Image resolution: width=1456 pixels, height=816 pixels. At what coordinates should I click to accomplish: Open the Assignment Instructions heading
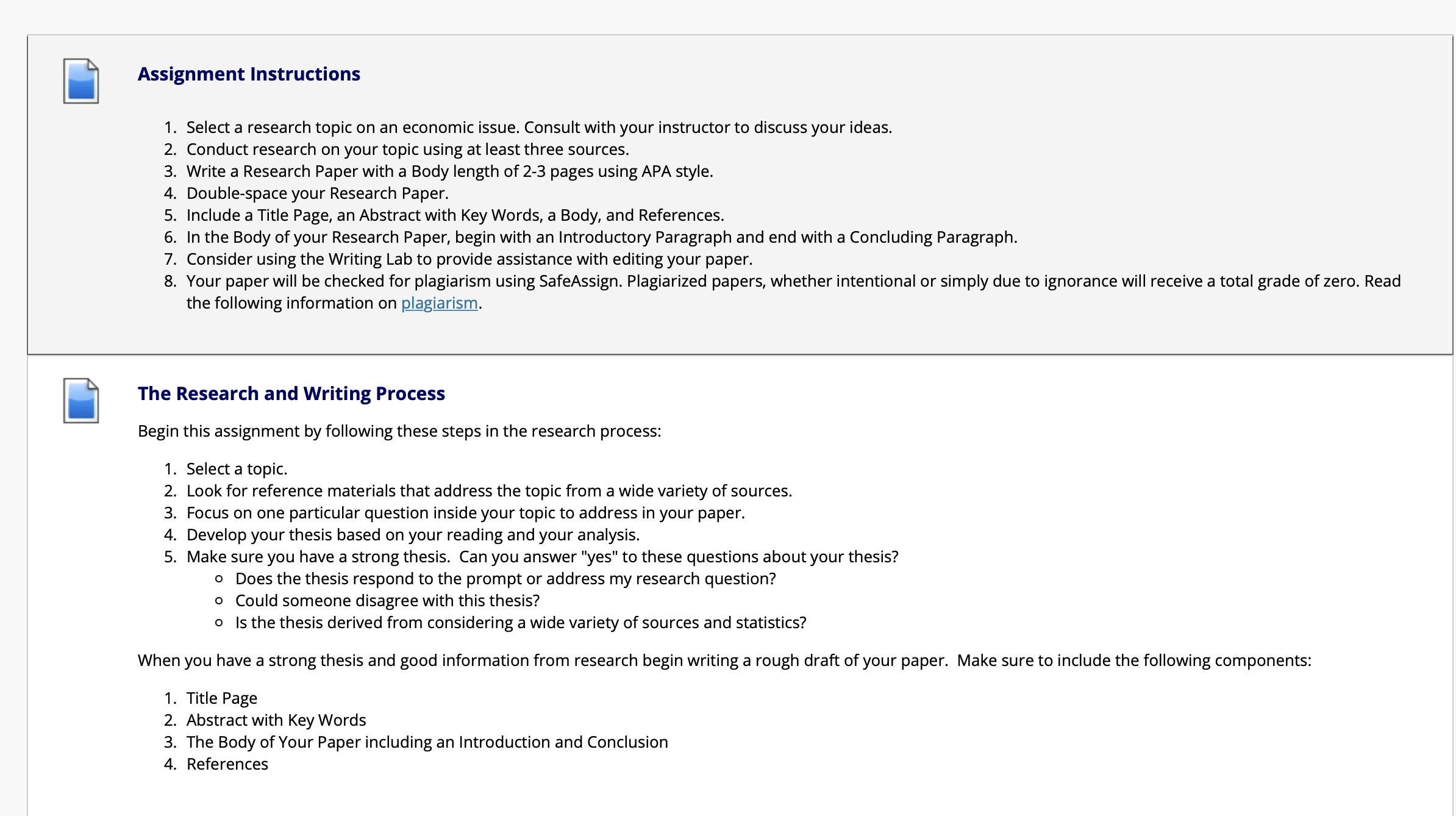coord(249,74)
